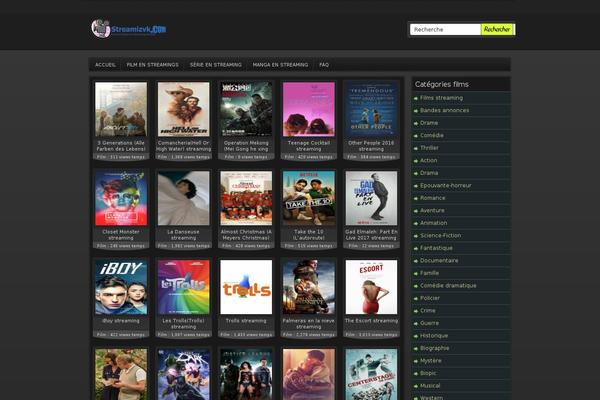
Task: Click the 'iBoy streaming' title link
Action: 121,321
